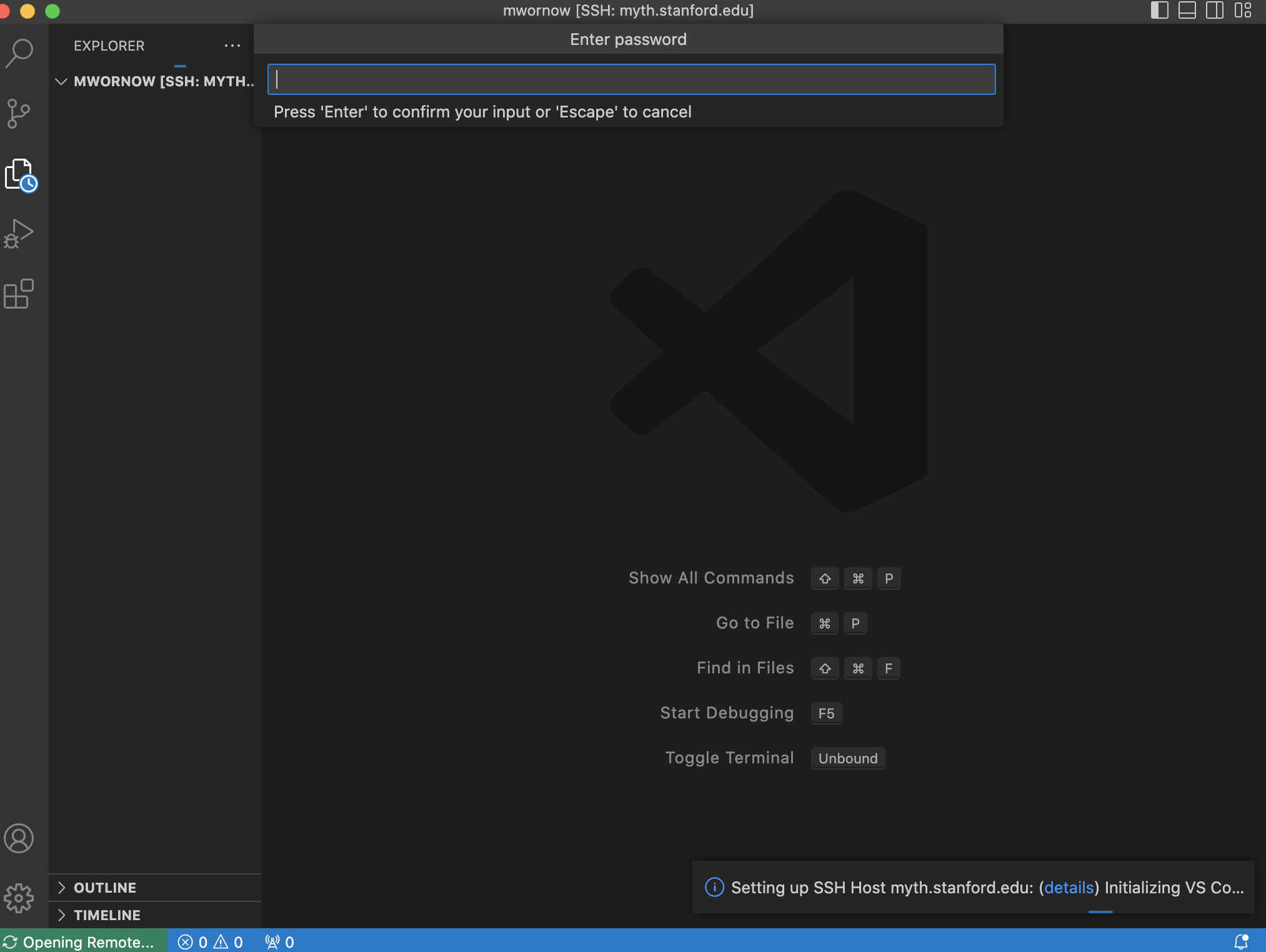Open notifications bell in status bar
Viewport: 1266px width, 952px height.
(x=1241, y=941)
